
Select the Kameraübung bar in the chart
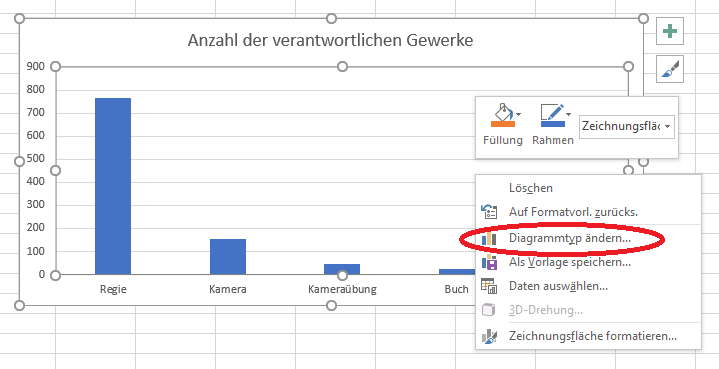coord(342,269)
